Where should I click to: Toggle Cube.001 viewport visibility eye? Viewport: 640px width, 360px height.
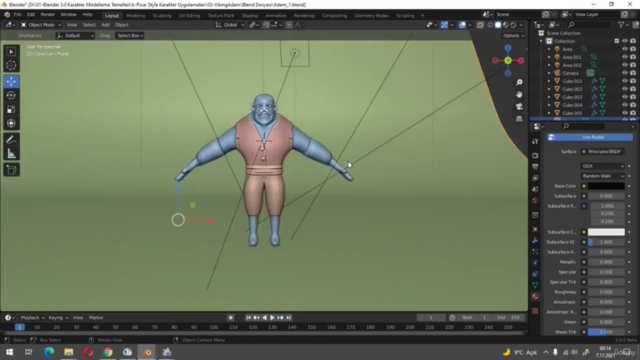[624, 81]
